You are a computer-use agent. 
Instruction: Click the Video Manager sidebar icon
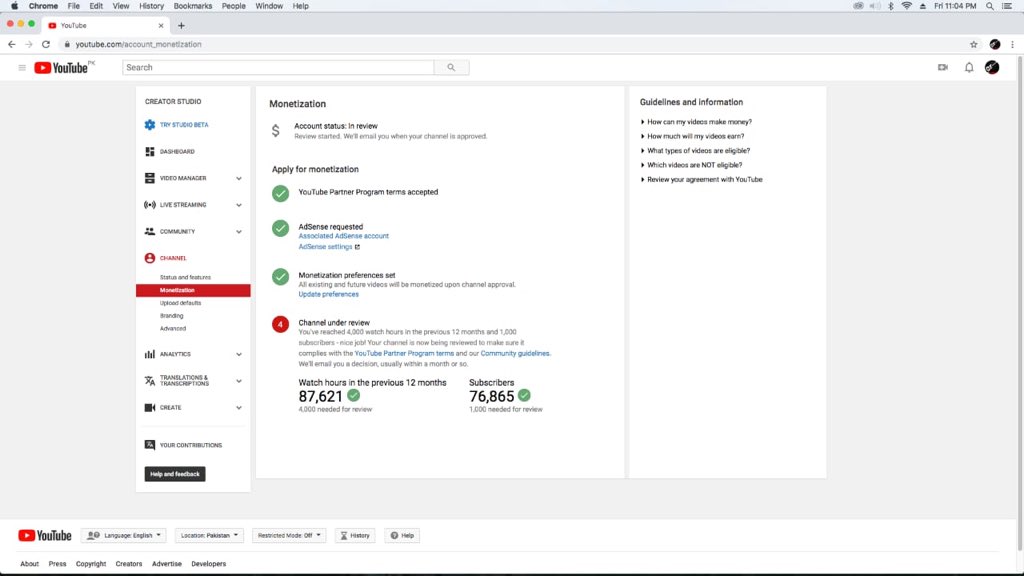tap(150, 178)
